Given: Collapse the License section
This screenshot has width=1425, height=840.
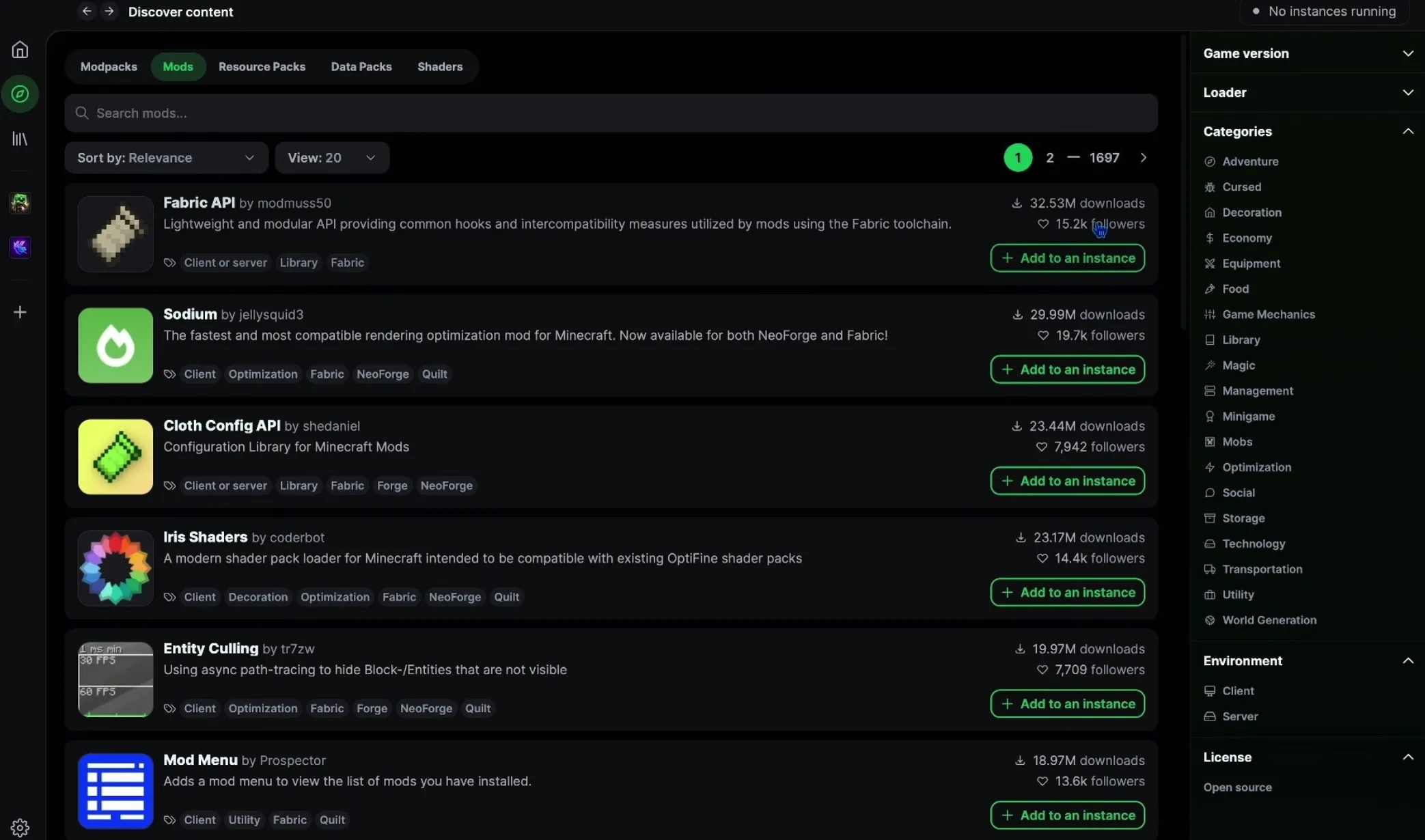Looking at the screenshot, I should coord(1308,757).
